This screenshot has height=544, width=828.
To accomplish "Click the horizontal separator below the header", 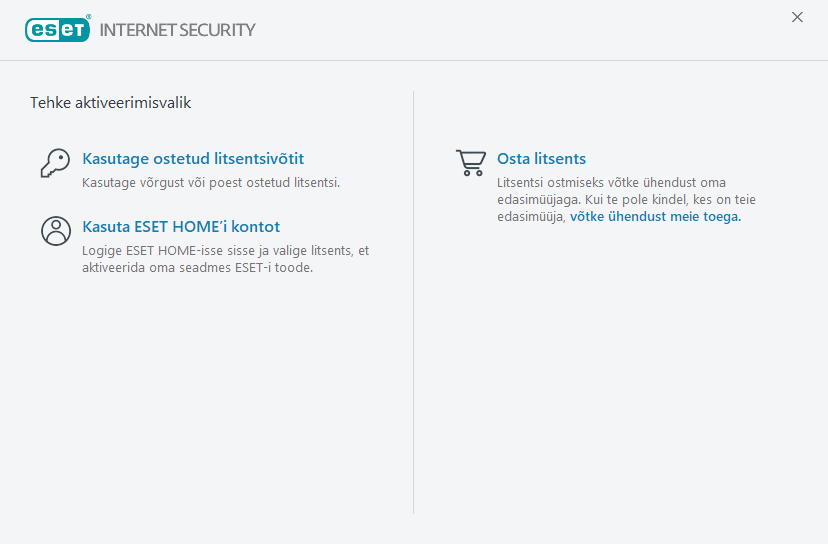I will coord(414,60).
